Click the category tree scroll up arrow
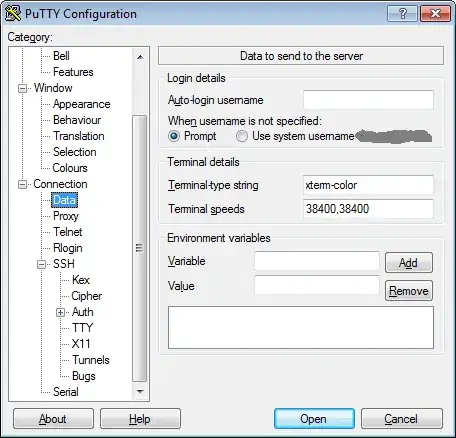 pyautogui.click(x=140, y=57)
